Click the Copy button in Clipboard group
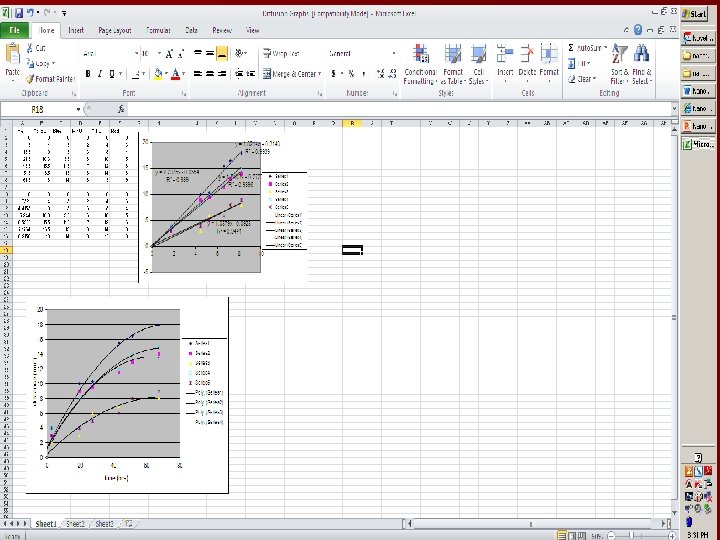This screenshot has width=720, height=540. click(x=40, y=63)
